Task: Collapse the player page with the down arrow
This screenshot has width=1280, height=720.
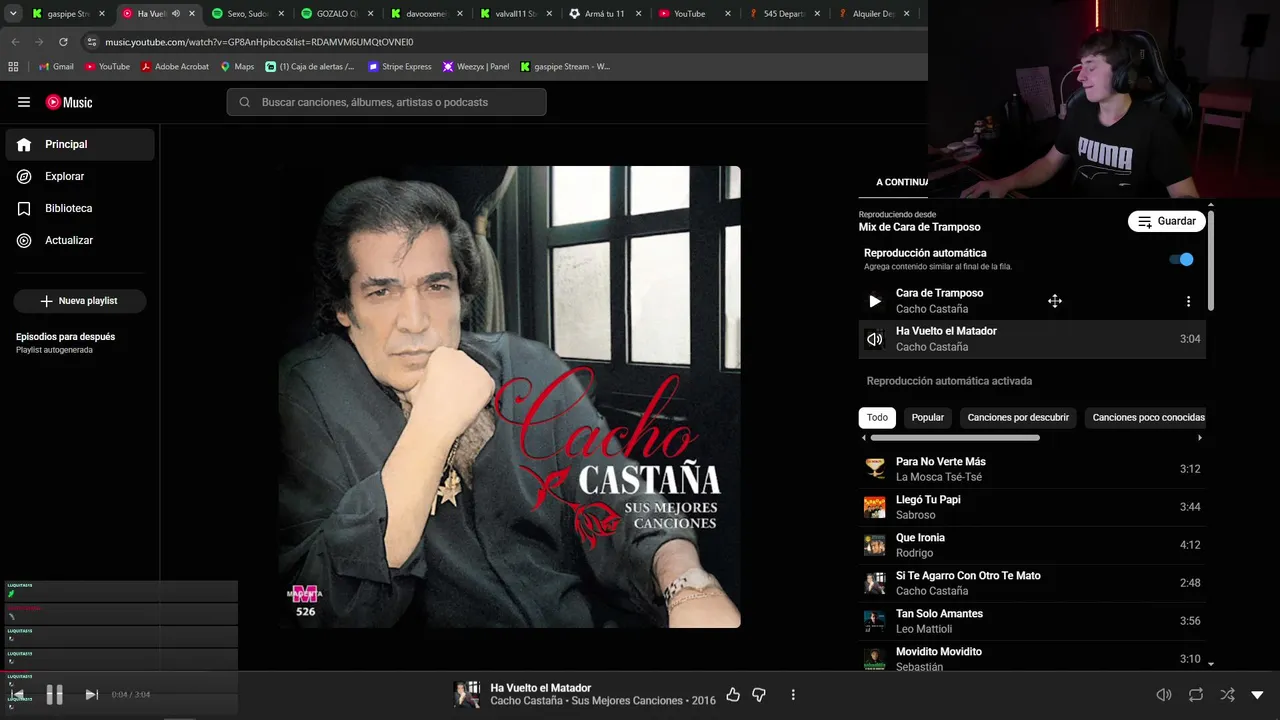Action: 1257,695
